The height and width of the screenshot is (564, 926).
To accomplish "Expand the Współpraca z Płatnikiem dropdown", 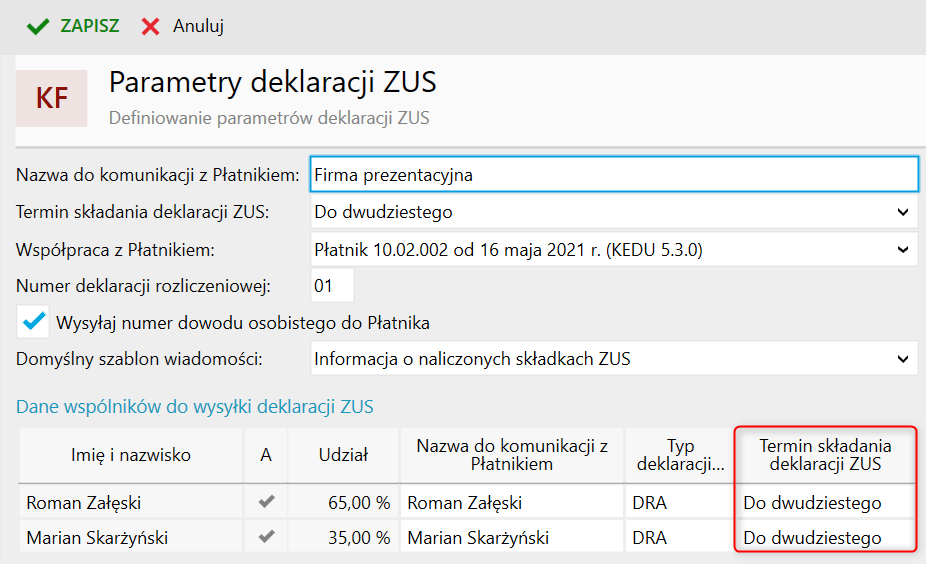I will click(x=614, y=248).
